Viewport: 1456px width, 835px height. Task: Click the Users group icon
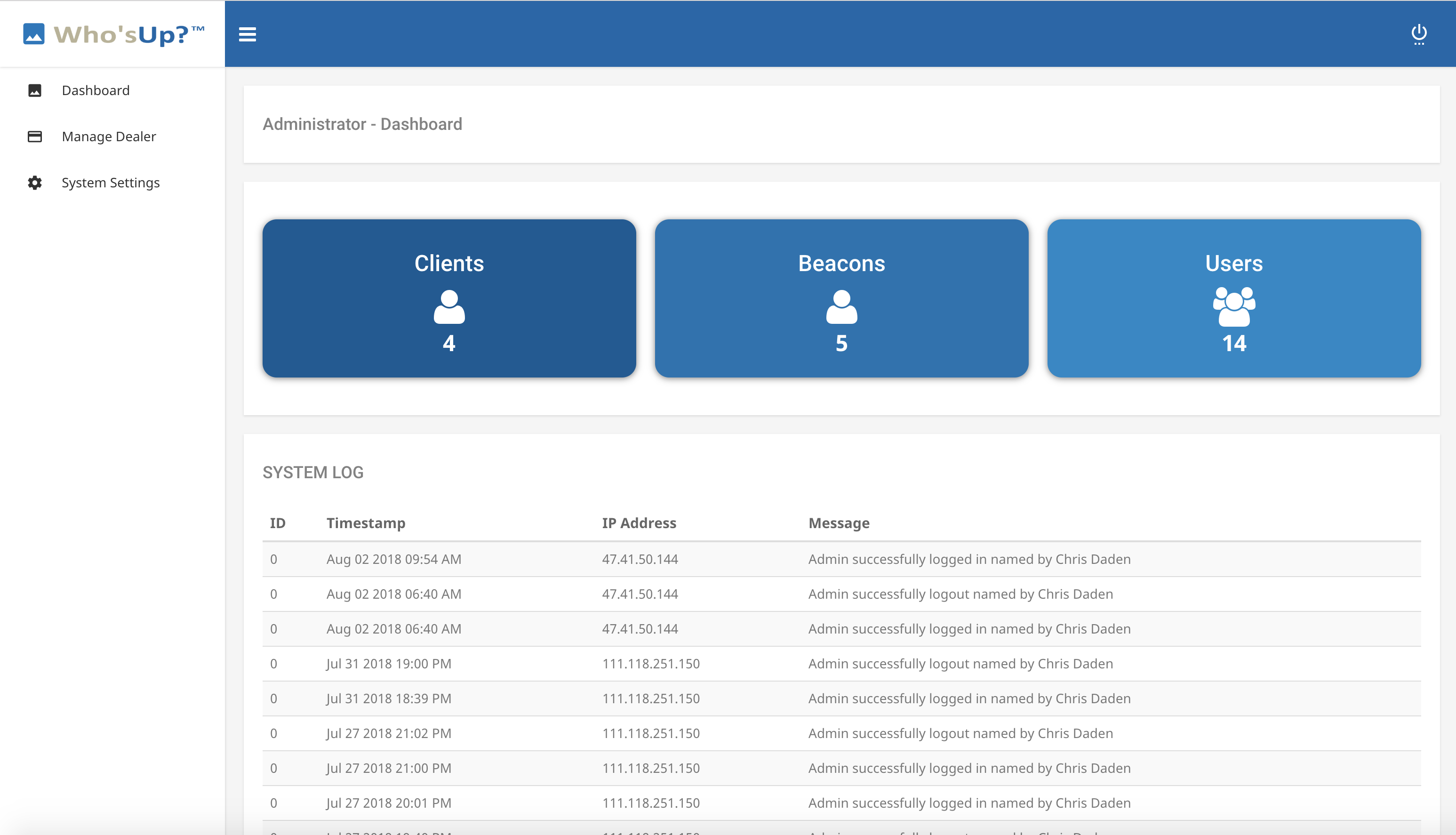click(x=1233, y=307)
